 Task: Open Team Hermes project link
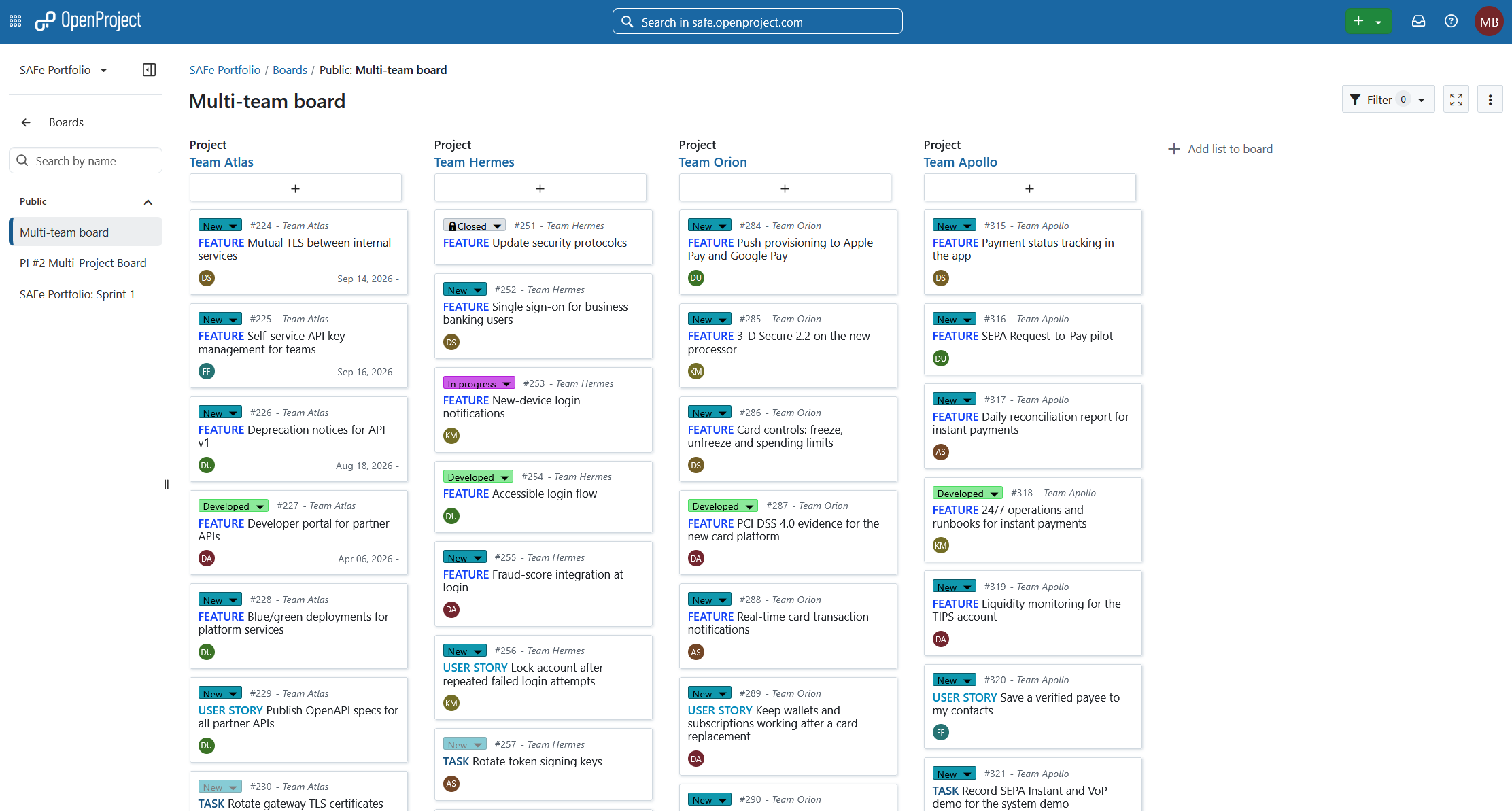click(x=475, y=162)
